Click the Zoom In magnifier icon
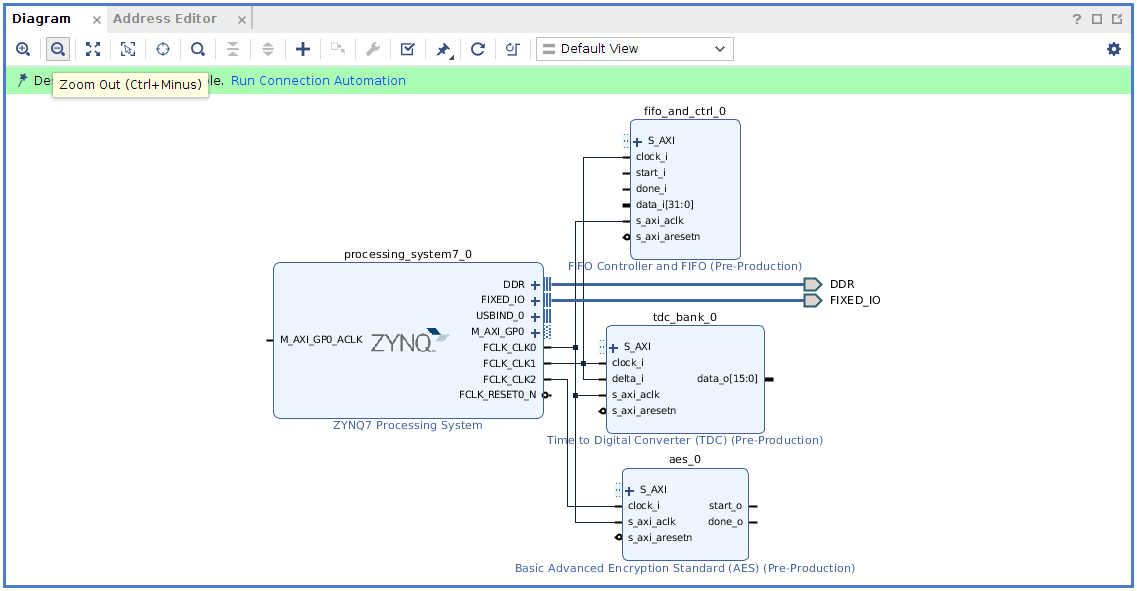1137x591 pixels. [x=23, y=49]
